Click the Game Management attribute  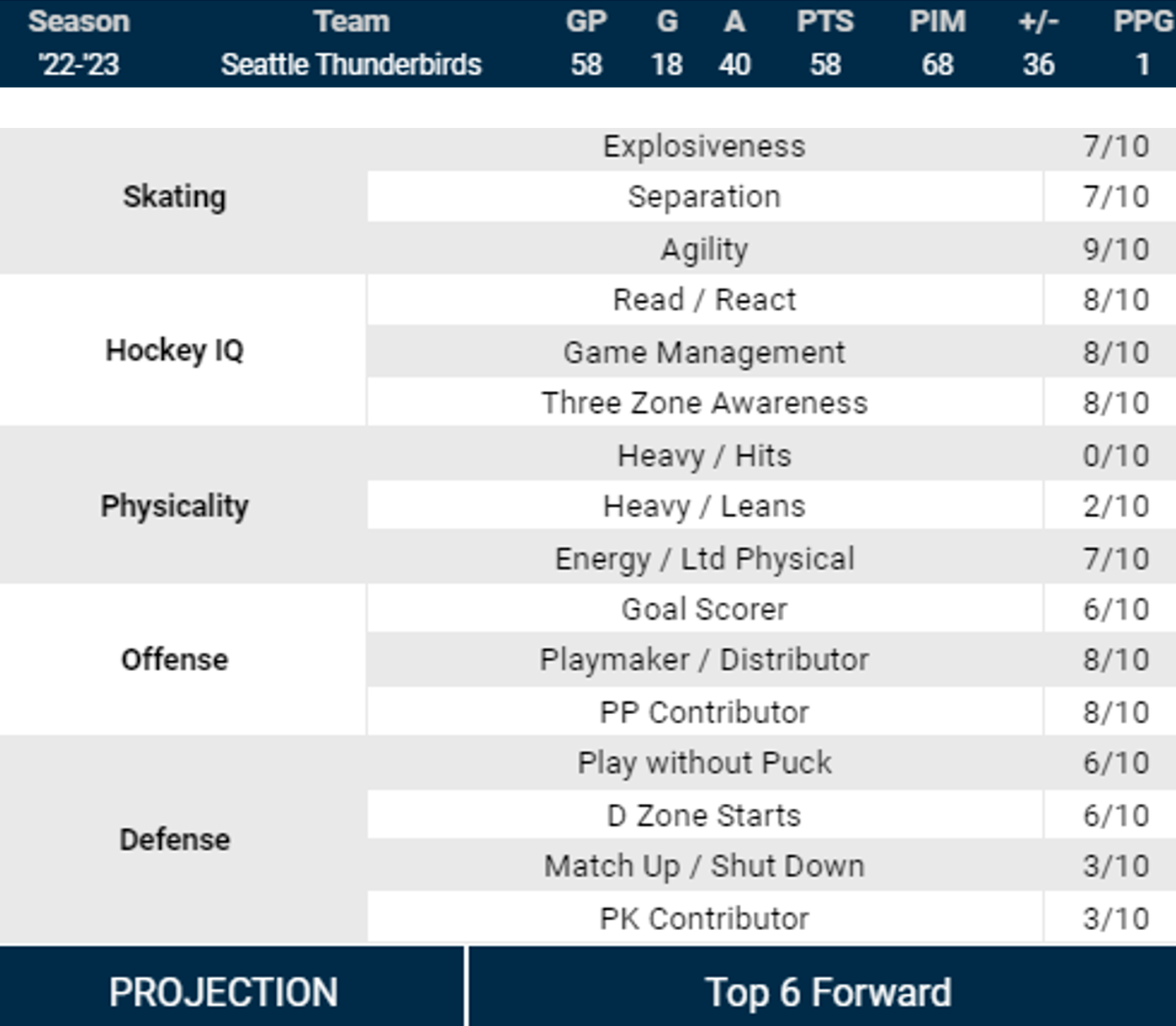click(x=704, y=352)
